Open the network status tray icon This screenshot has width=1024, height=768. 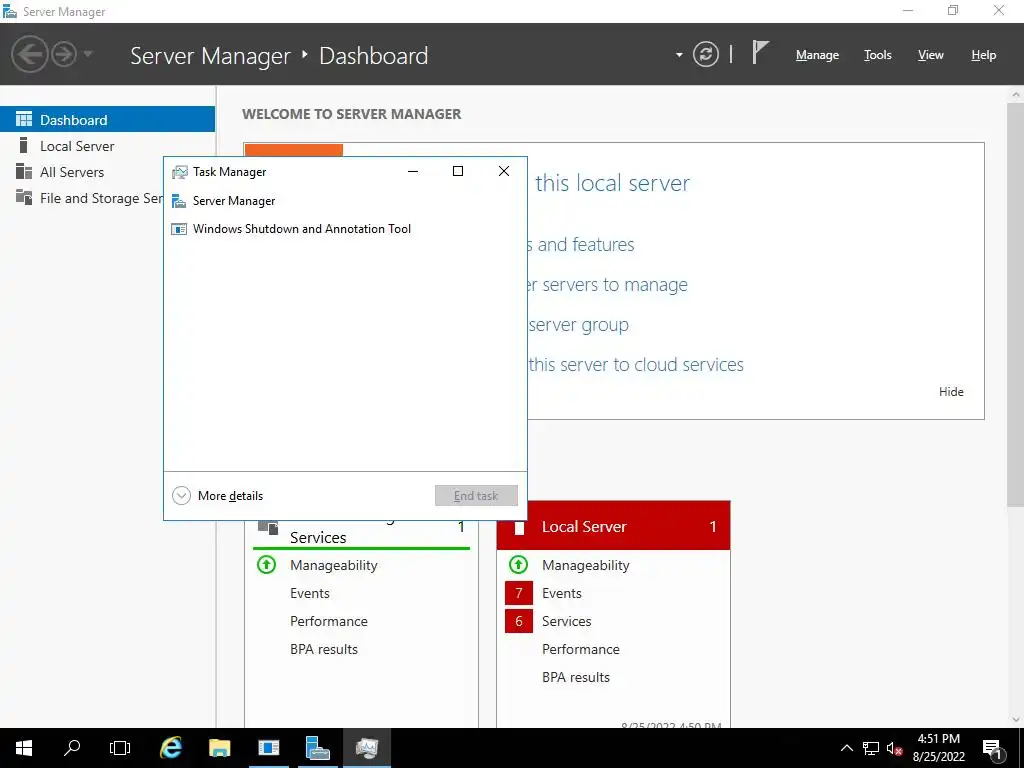pyautogui.click(x=871, y=748)
